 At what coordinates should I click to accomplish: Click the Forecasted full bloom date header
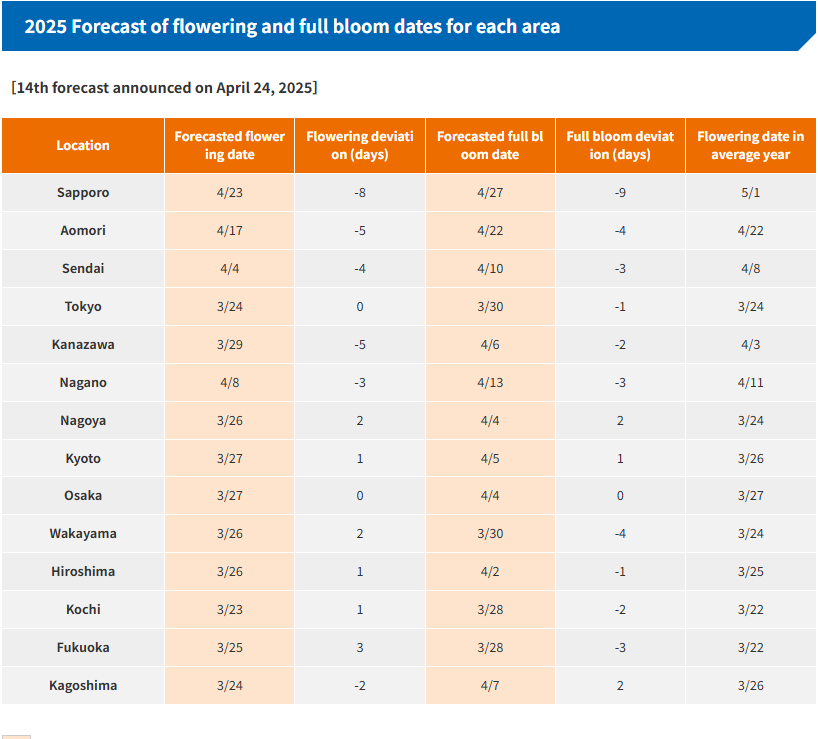490,145
